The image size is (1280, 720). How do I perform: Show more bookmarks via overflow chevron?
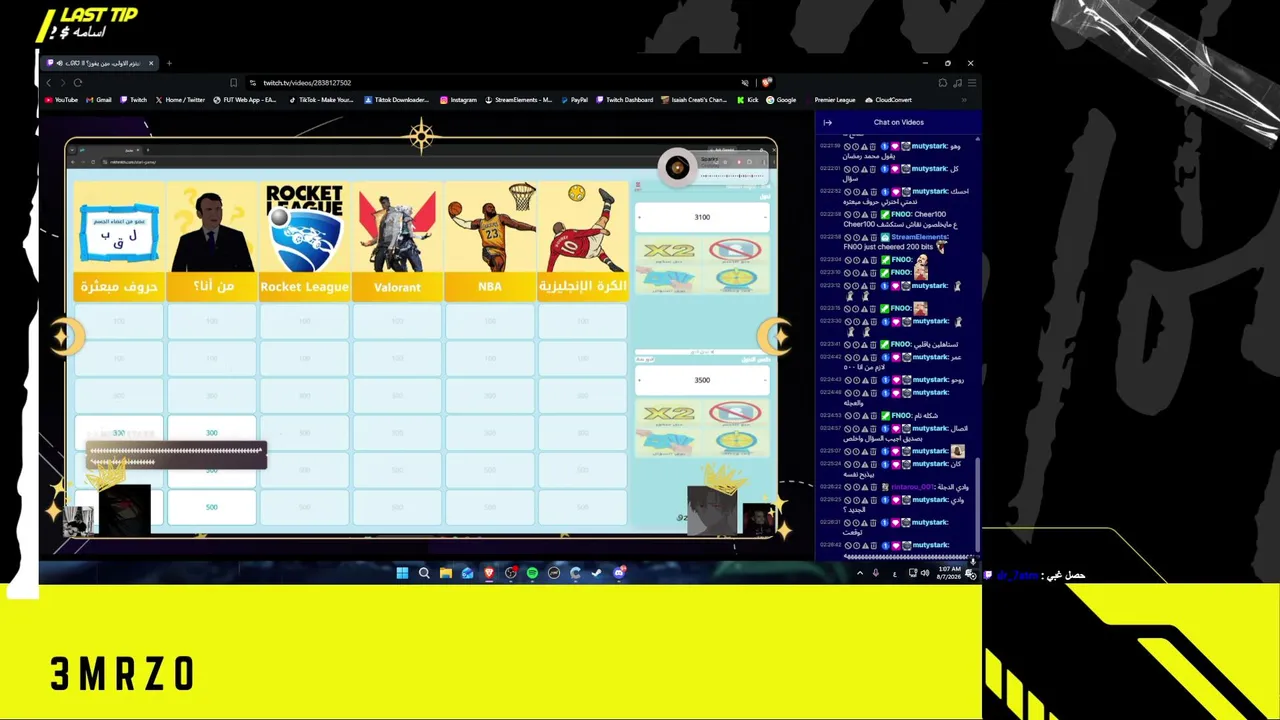click(x=964, y=100)
